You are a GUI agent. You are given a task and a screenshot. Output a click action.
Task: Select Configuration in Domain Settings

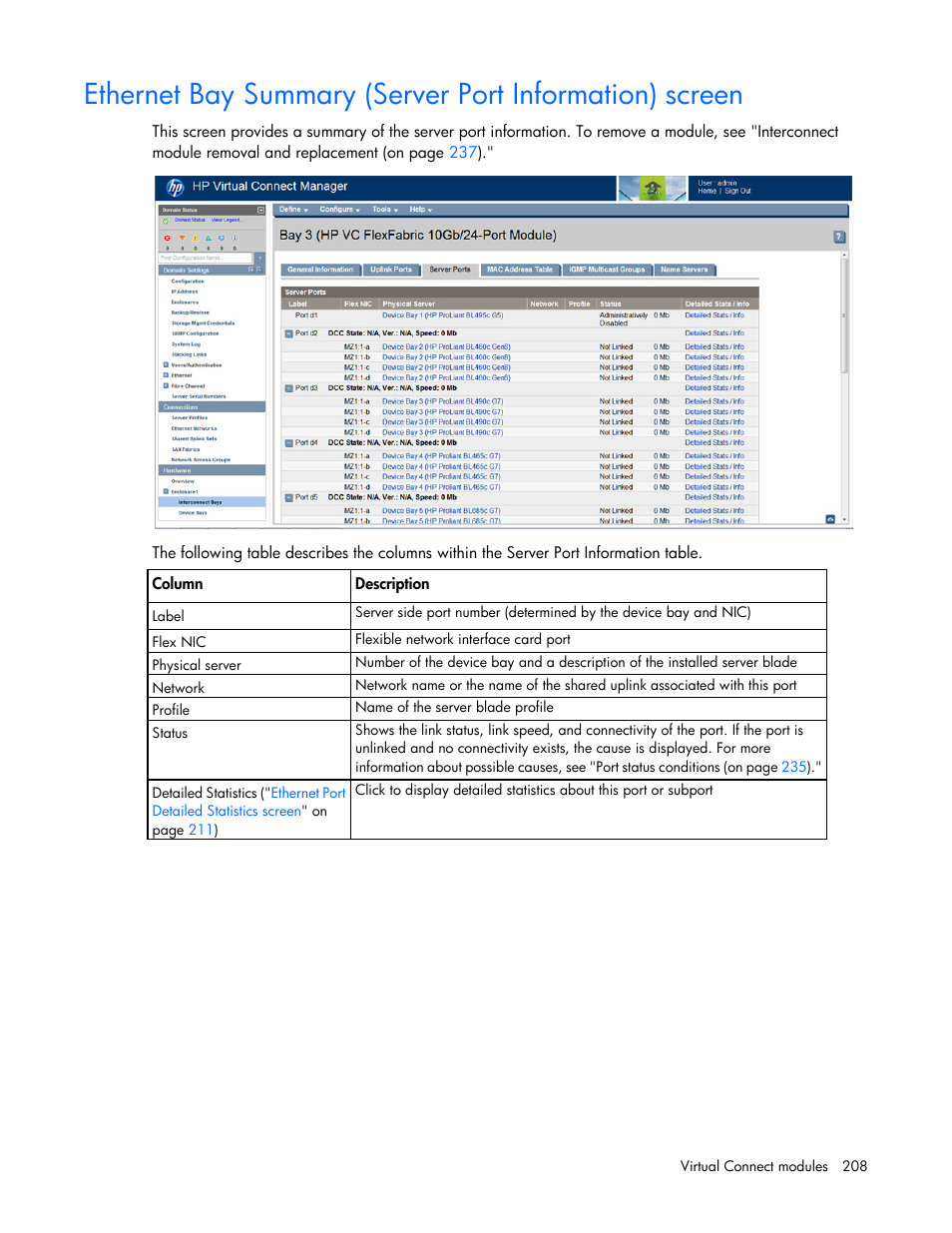coord(188,282)
